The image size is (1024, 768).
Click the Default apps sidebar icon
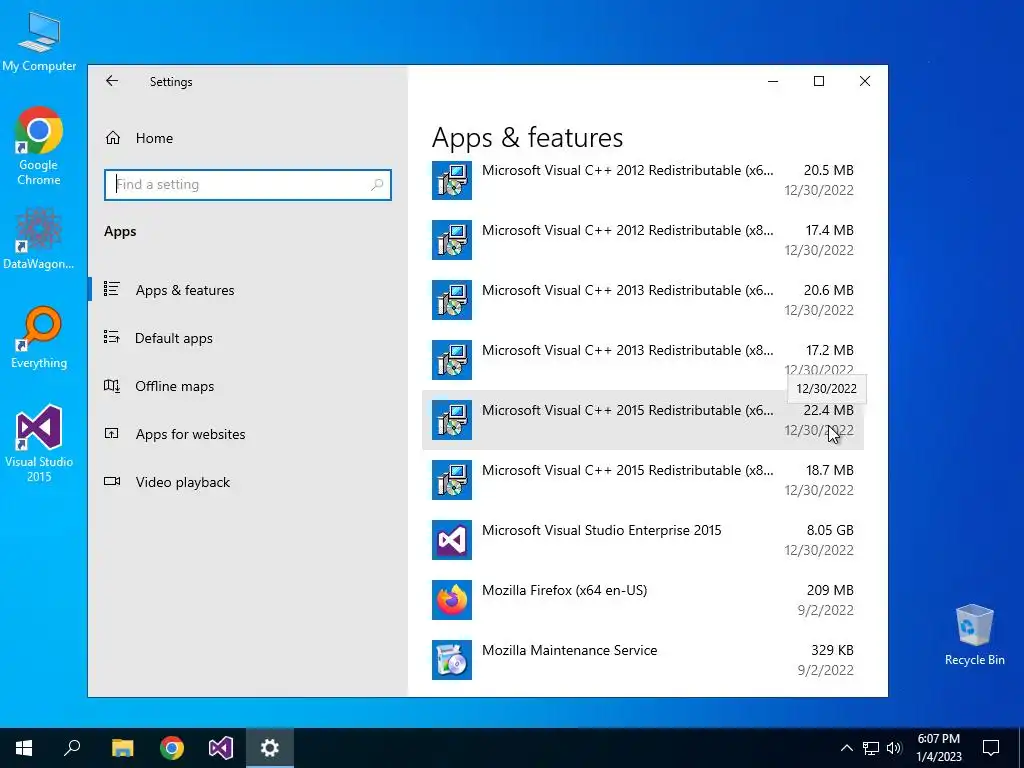(x=112, y=337)
